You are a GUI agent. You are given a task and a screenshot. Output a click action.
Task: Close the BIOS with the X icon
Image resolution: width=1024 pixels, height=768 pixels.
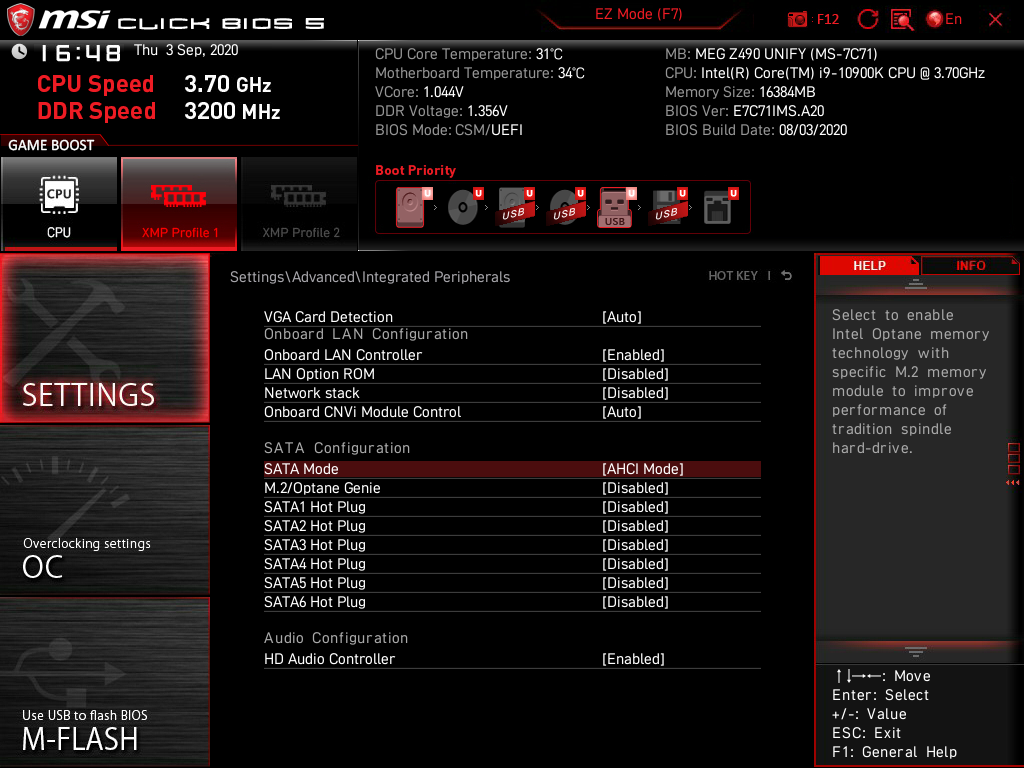pos(995,20)
